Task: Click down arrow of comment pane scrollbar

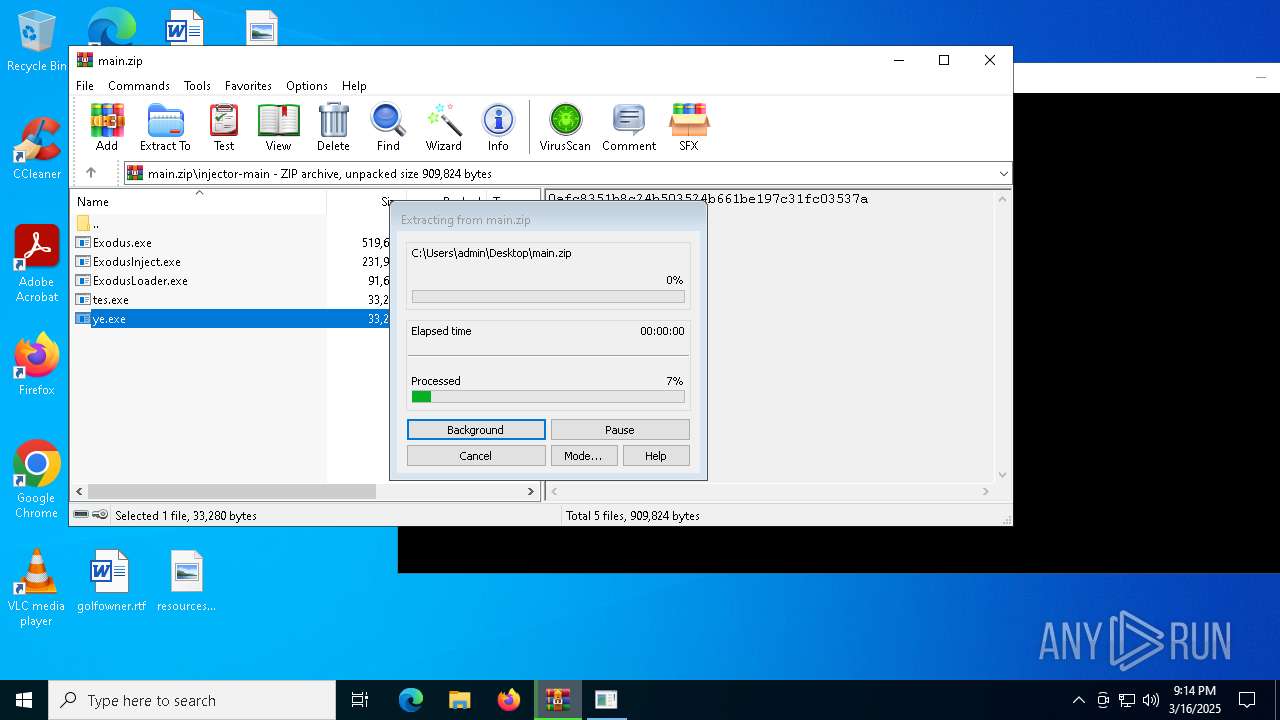Action: (1003, 475)
